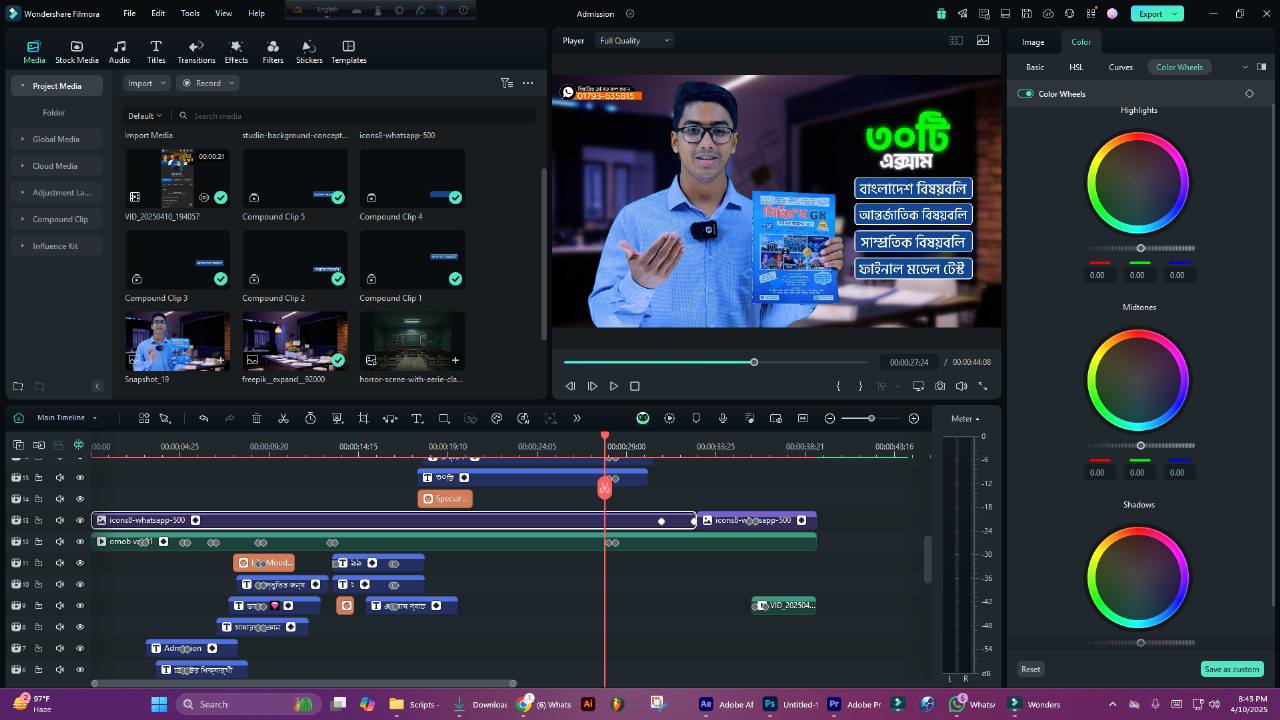Select the Snapshot_19 thumbnail
1280x720 pixels.
point(177,341)
